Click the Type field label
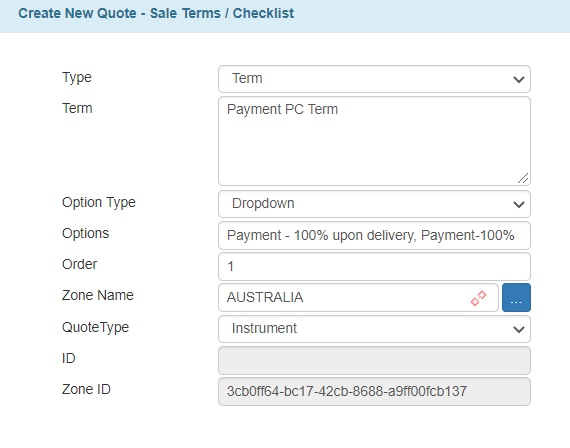Screen dimensions: 570x448 [x=77, y=77]
